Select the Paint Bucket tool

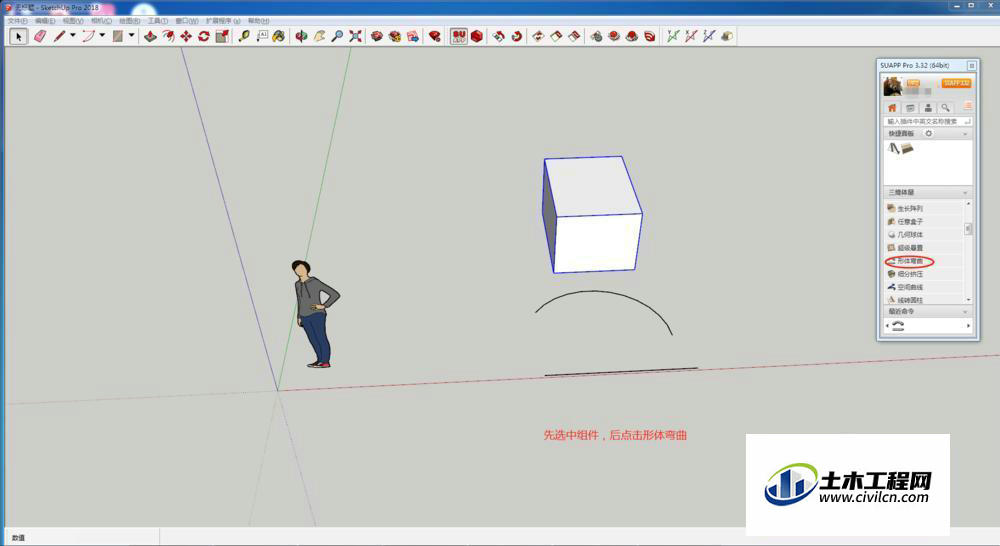279,36
